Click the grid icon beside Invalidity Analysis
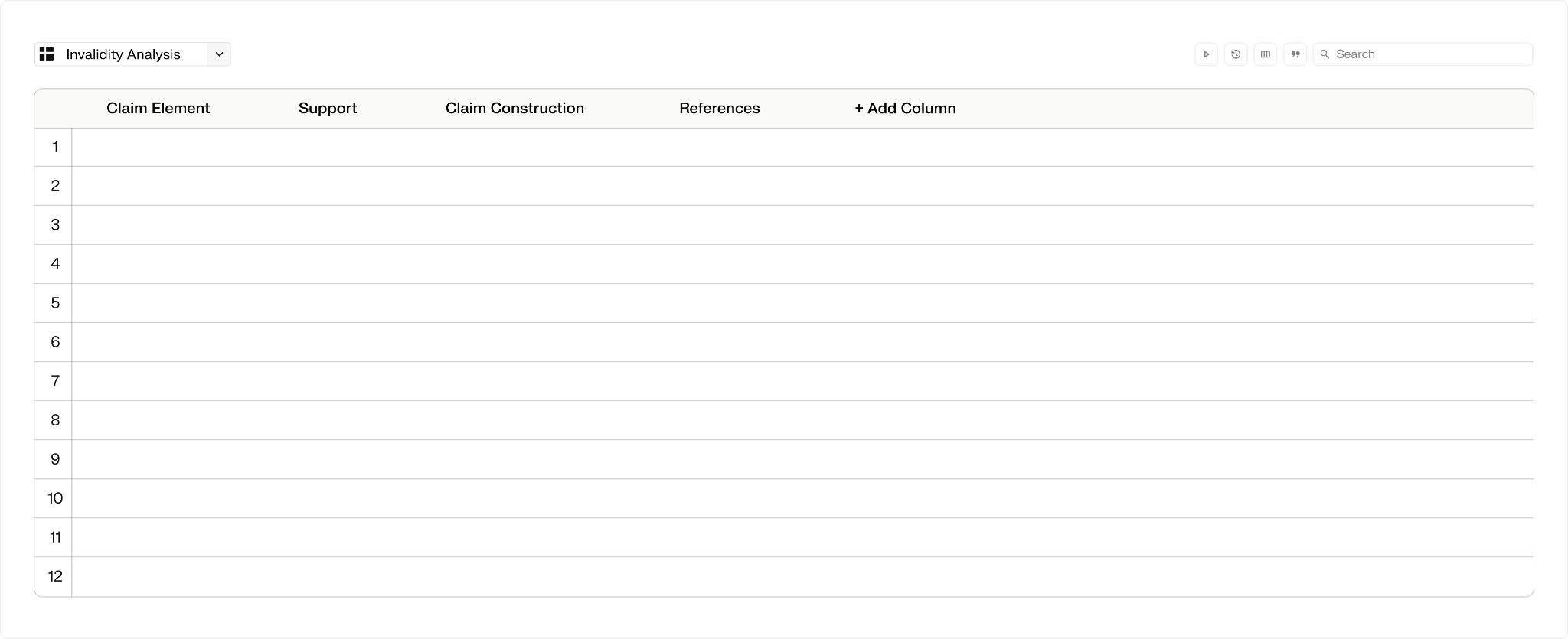Image resolution: width=1568 pixels, height=639 pixels. click(47, 54)
